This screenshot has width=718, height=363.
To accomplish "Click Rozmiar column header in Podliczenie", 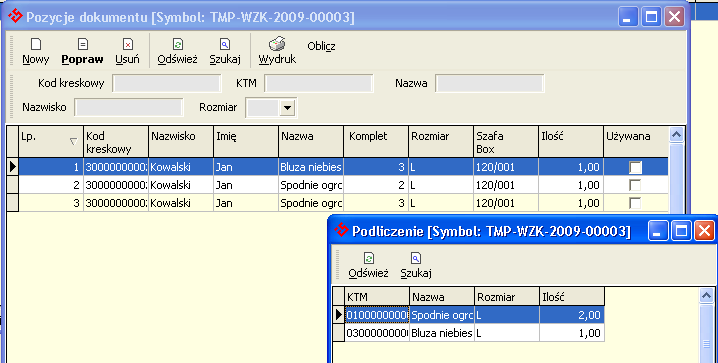I will click(x=507, y=297).
